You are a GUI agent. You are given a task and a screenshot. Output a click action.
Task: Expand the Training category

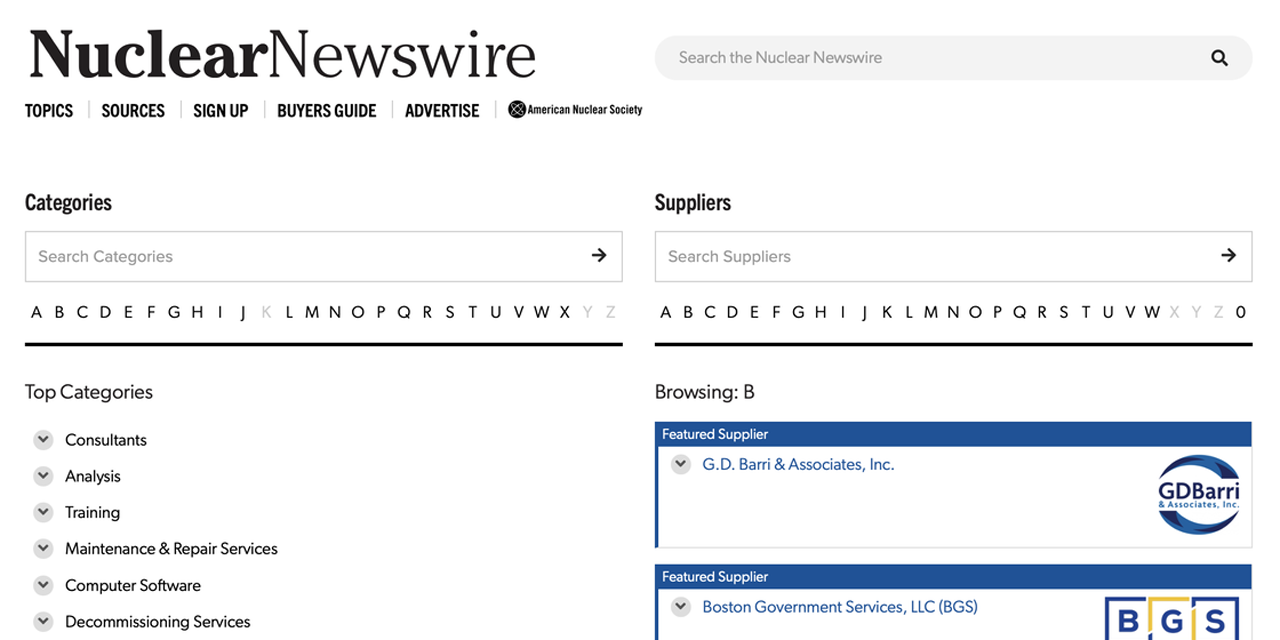(x=43, y=512)
